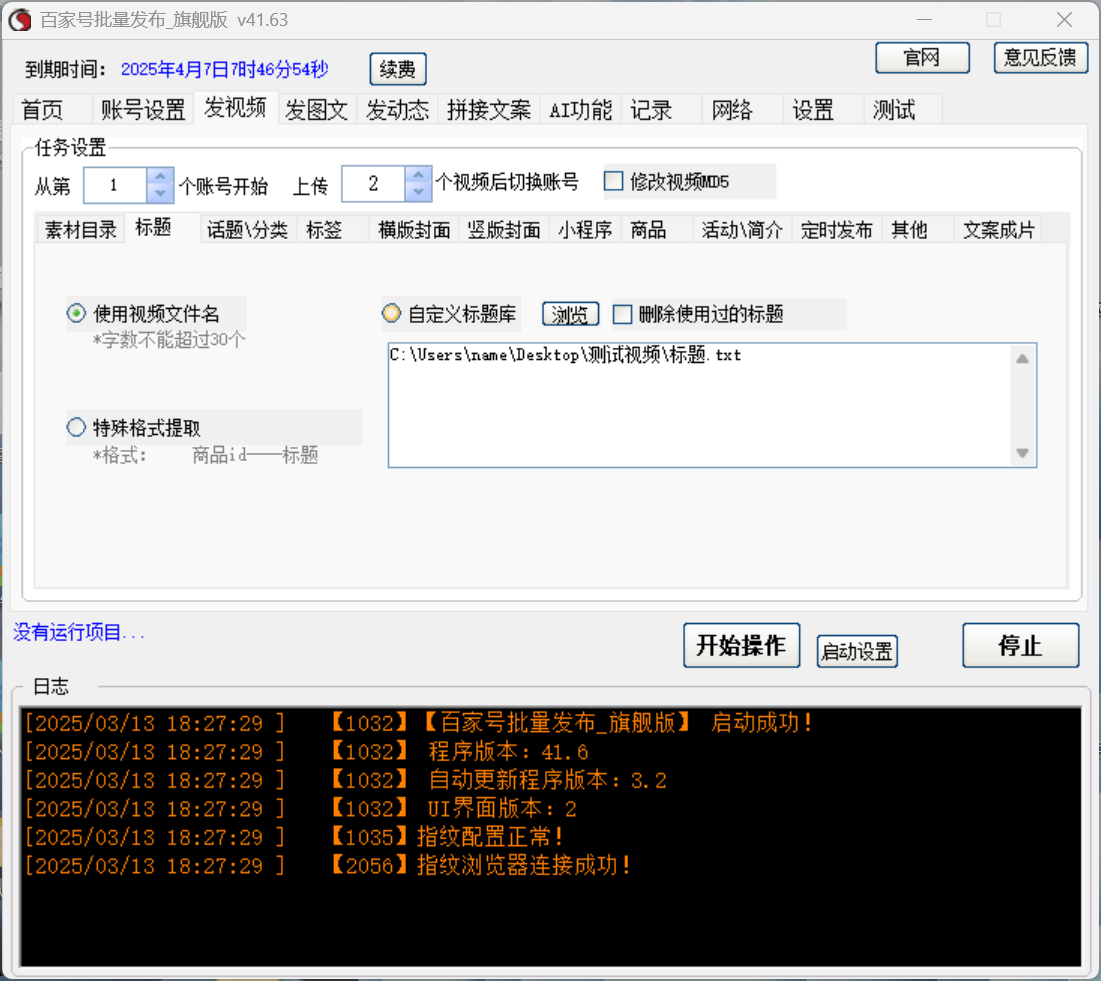Image resolution: width=1101 pixels, height=981 pixels.
Task: Click the videos-per-account upload count field
Action: click(374, 184)
